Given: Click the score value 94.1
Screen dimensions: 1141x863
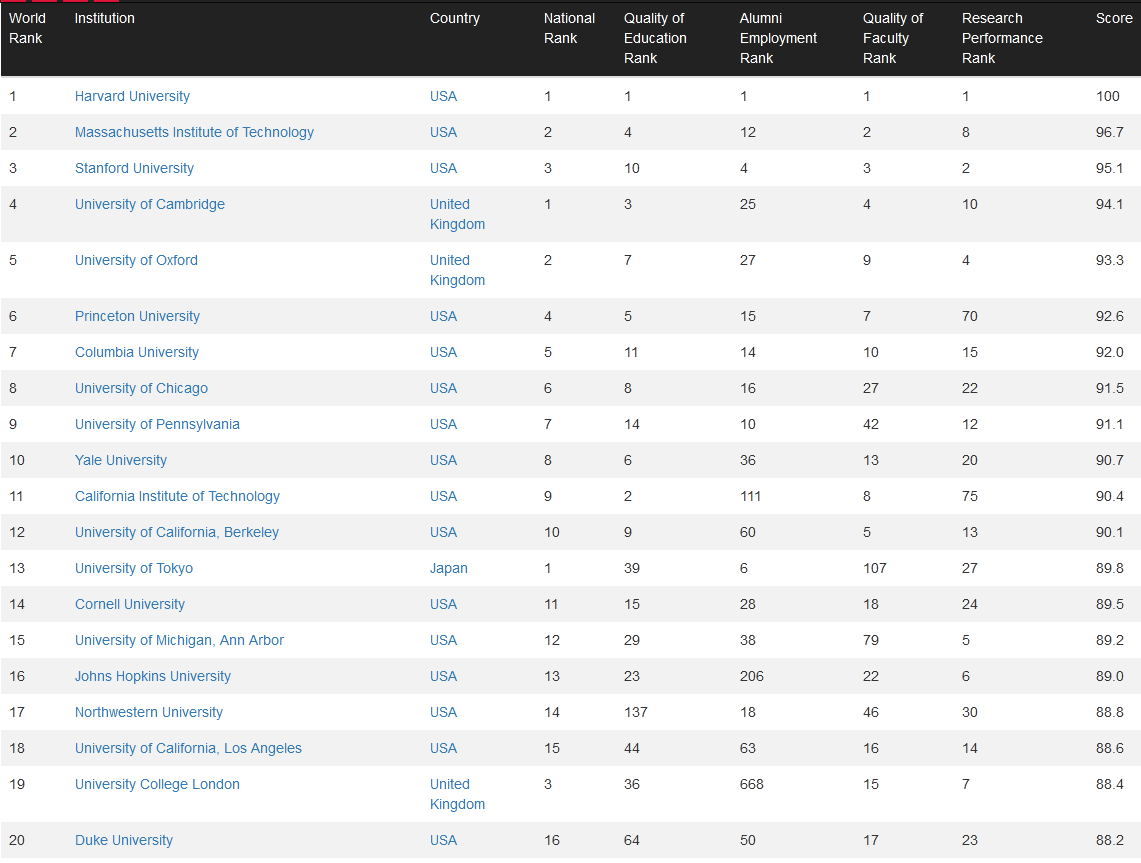Looking at the screenshot, I should tap(1110, 204).
